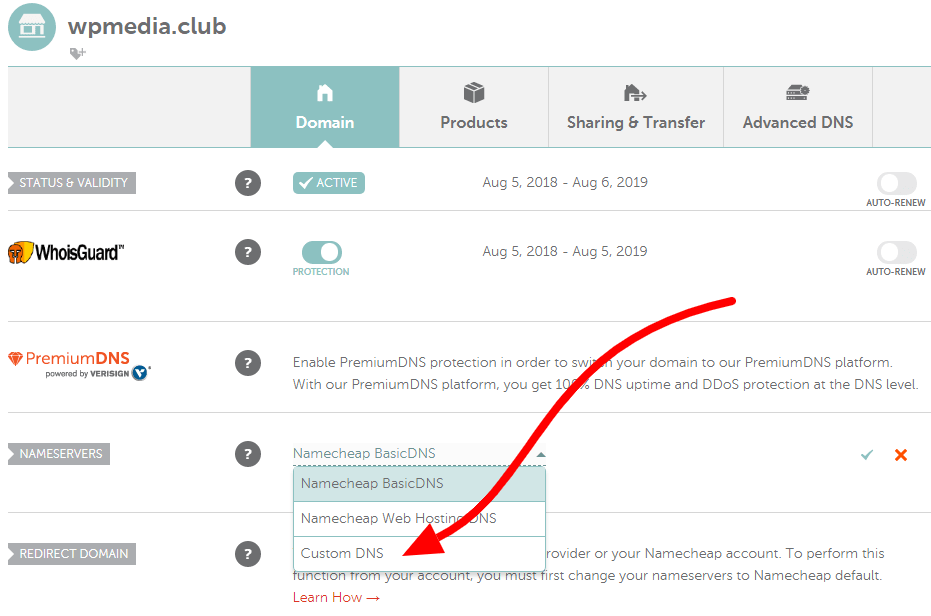Open help tooltip for Status & Validity

coord(247,182)
